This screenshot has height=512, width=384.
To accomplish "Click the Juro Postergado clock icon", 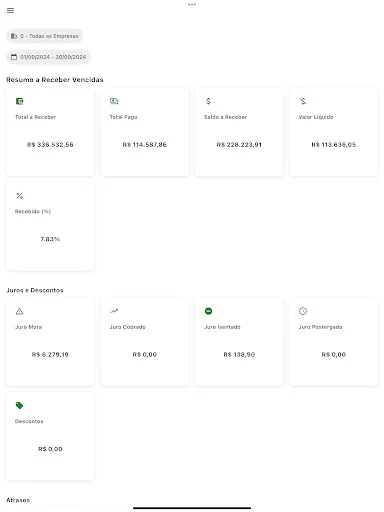I will pos(303,311).
